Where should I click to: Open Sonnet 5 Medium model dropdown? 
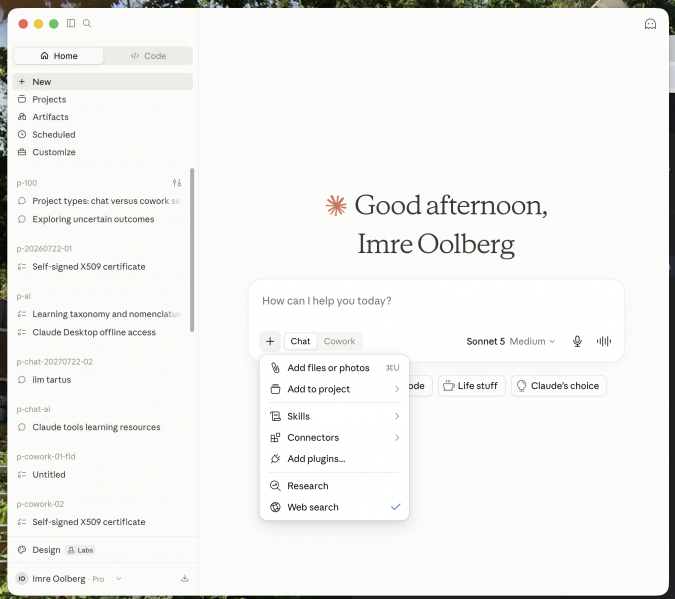tap(511, 341)
